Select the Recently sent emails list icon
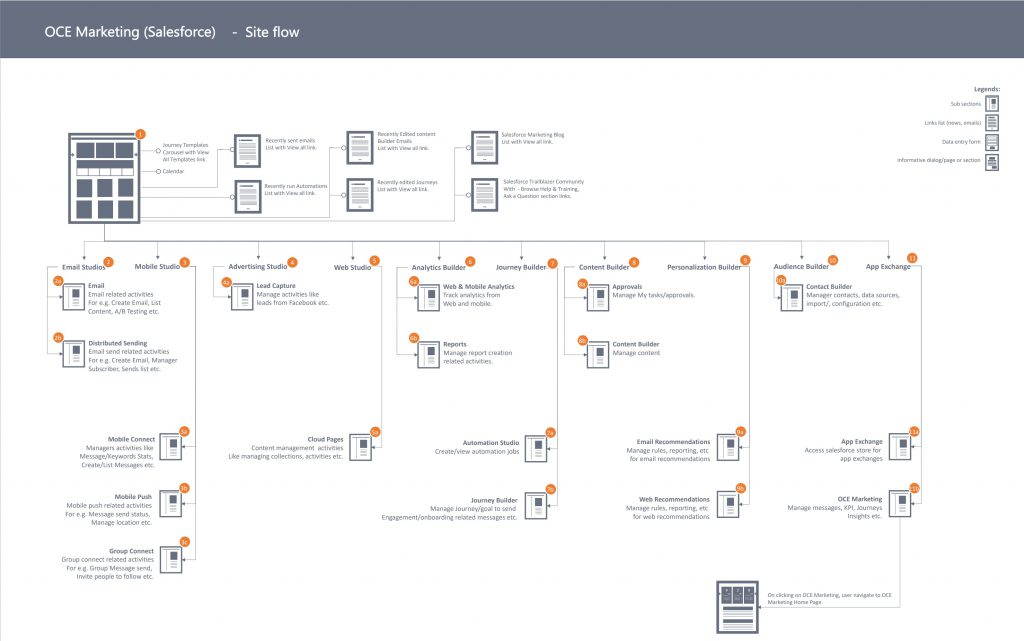 [x=248, y=151]
